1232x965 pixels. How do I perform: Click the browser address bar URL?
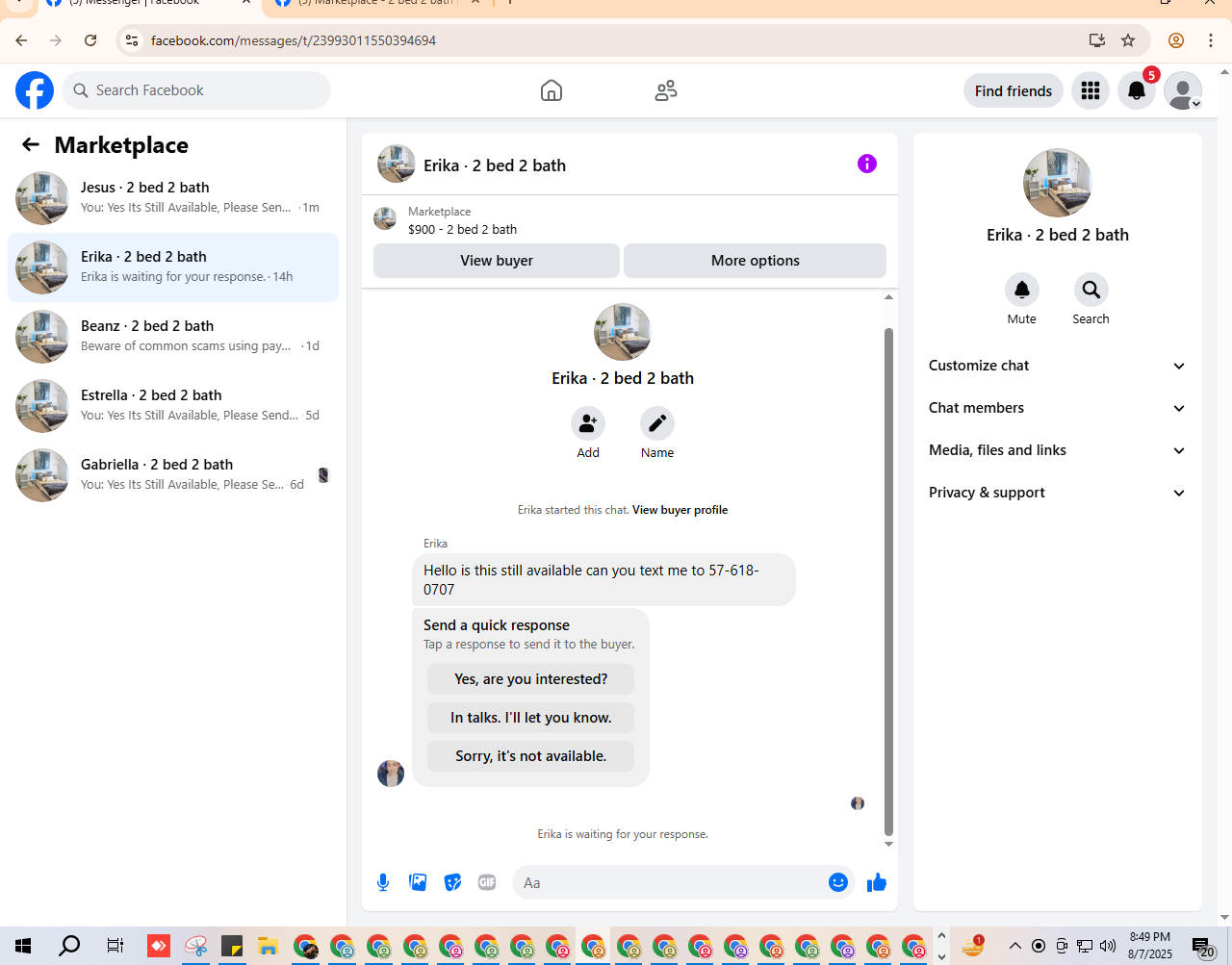[294, 40]
